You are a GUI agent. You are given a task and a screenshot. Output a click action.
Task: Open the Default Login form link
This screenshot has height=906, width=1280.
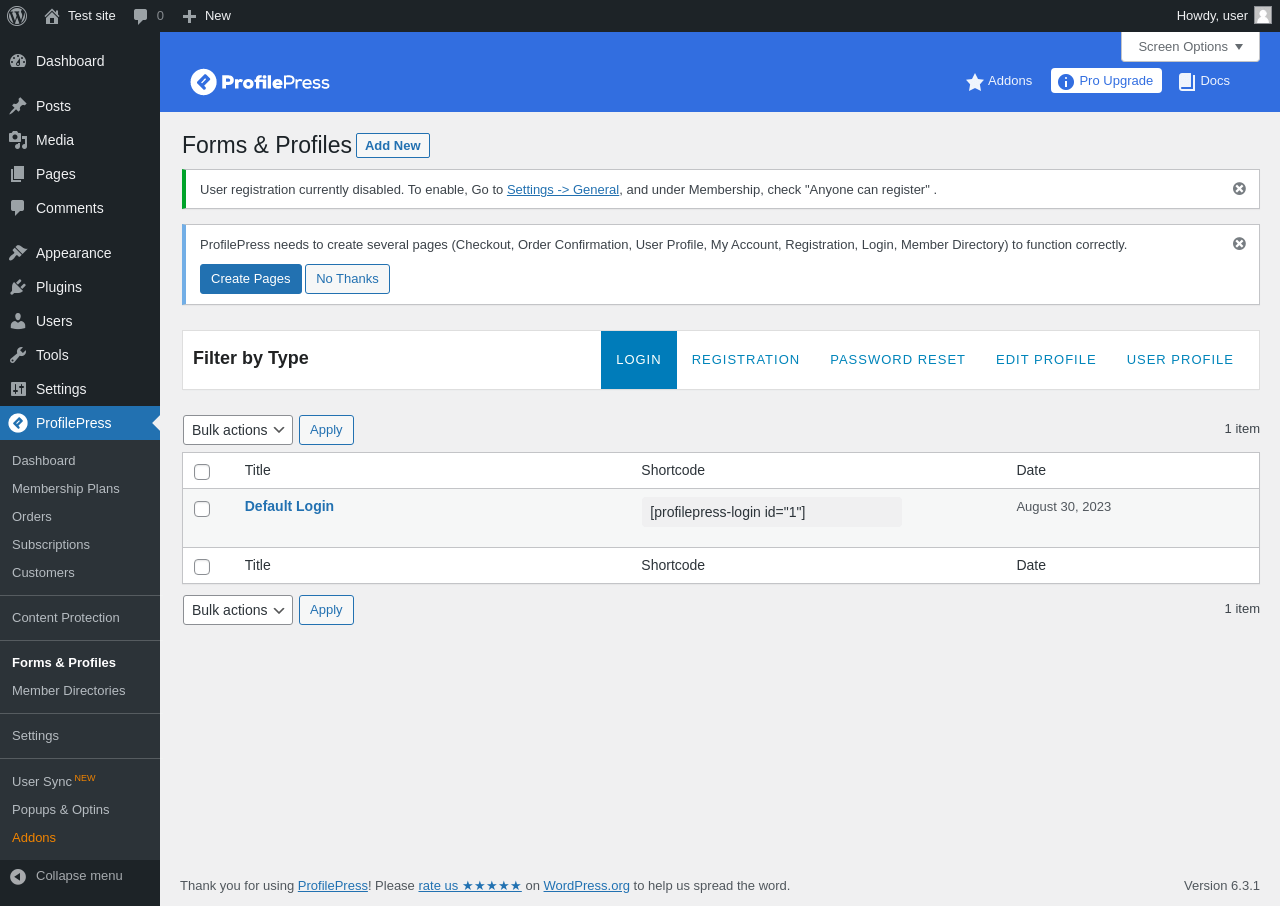click(289, 506)
